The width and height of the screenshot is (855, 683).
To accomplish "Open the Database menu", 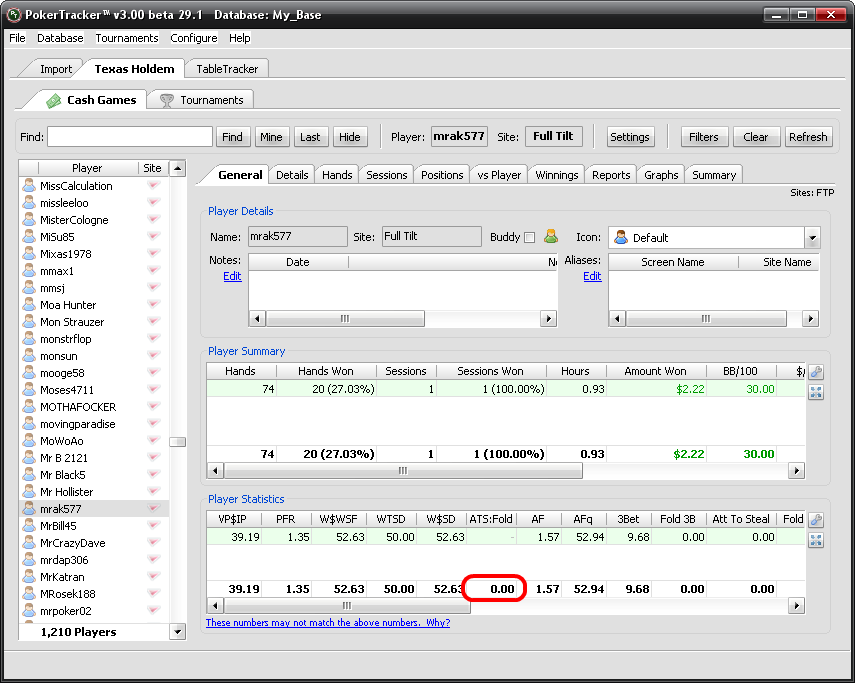I will point(60,38).
